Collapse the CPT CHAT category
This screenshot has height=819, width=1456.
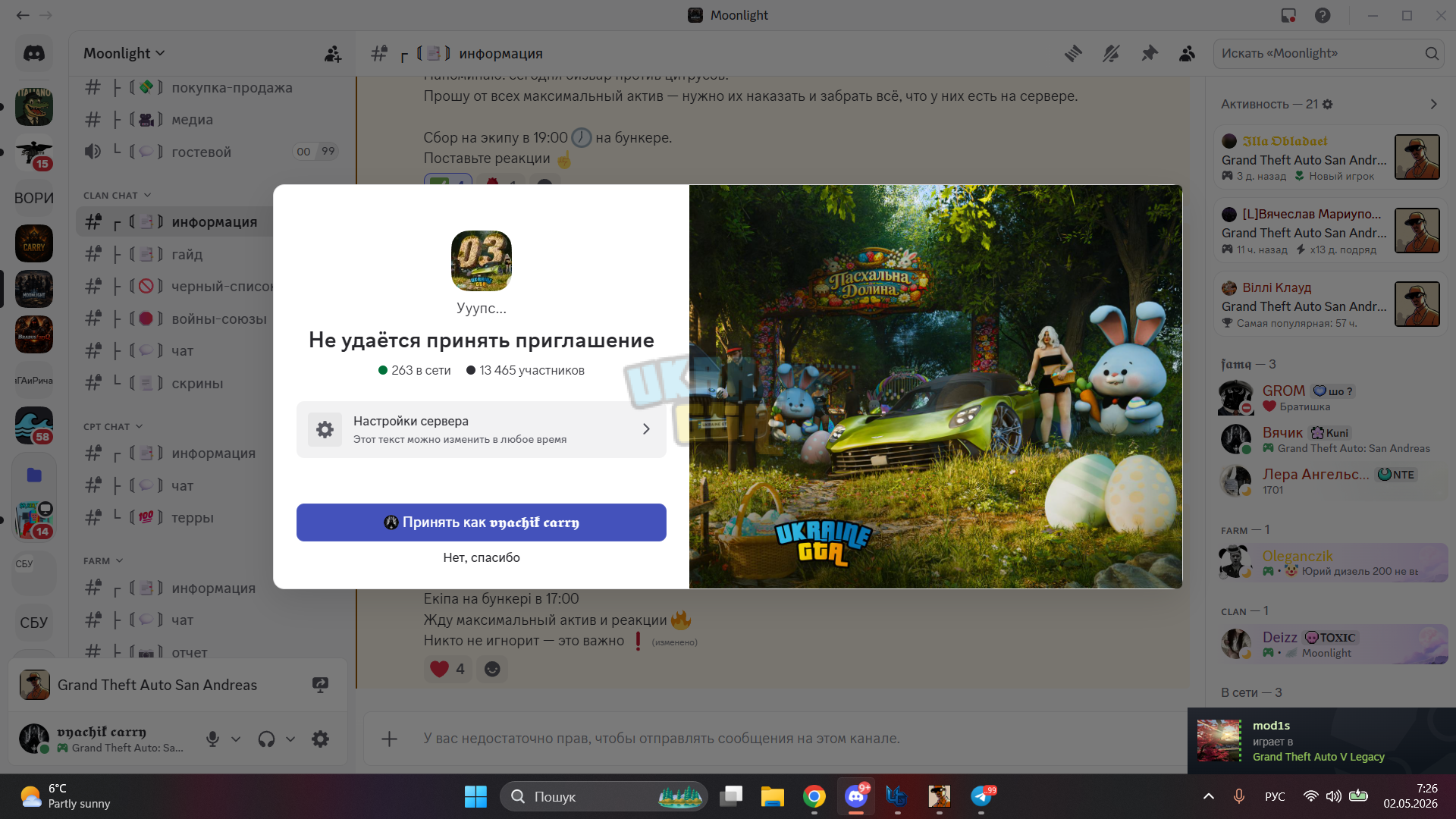point(113,426)
